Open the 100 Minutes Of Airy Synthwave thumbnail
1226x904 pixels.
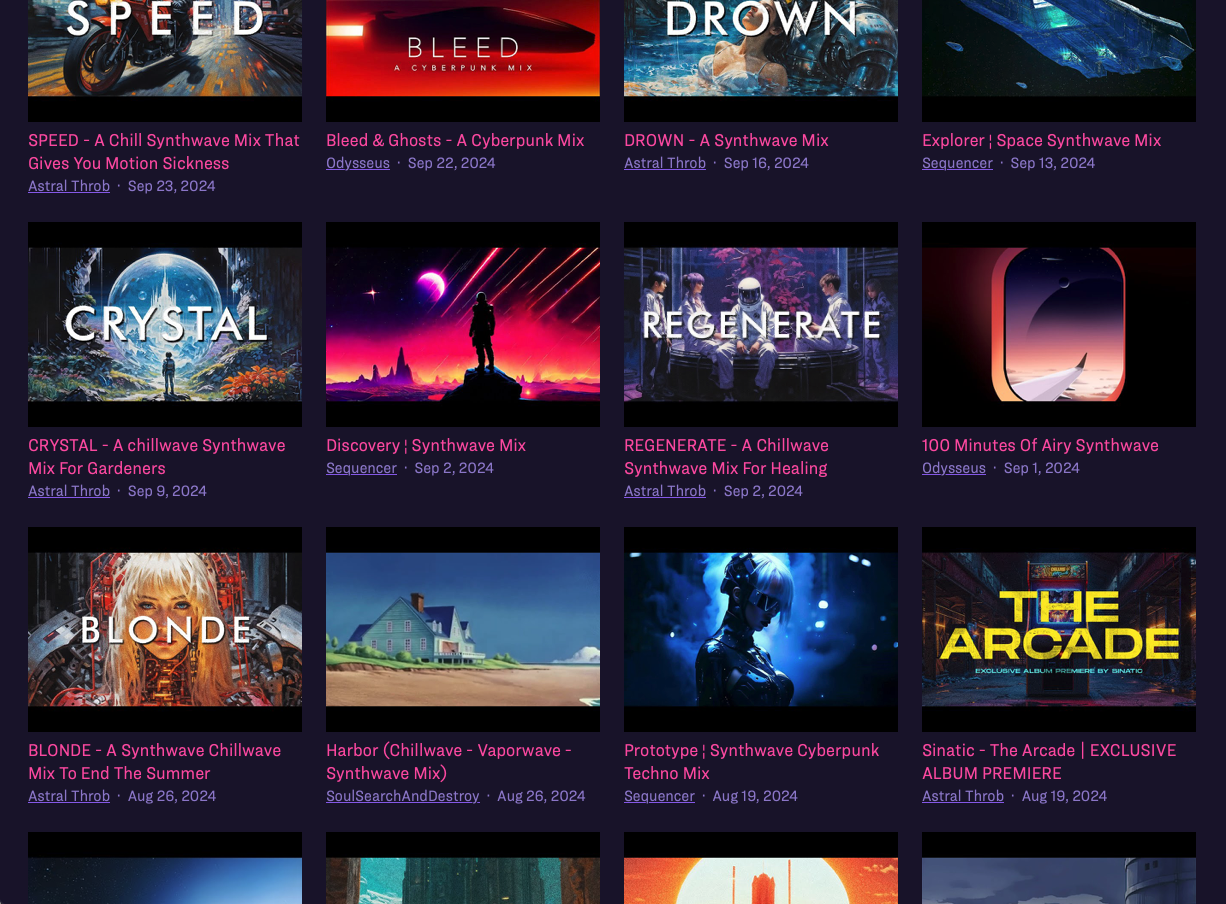pos(1059,324)
